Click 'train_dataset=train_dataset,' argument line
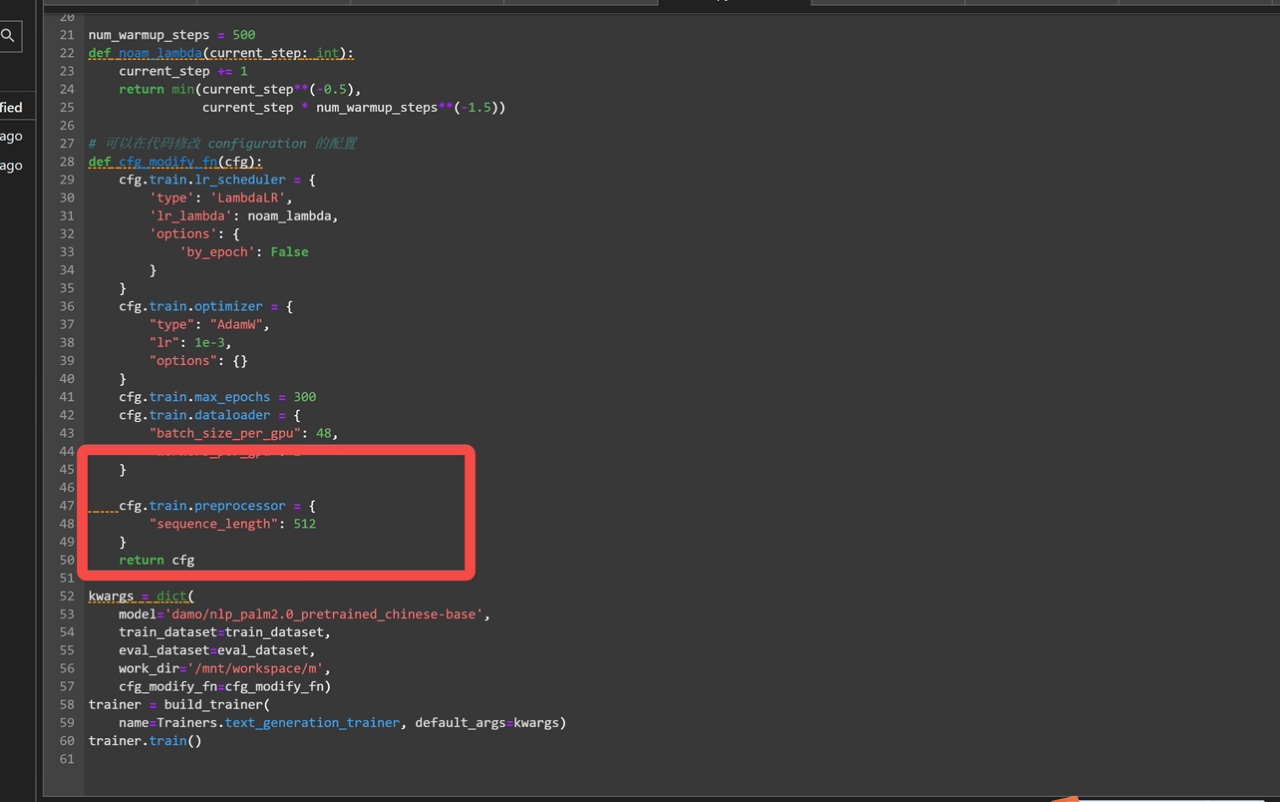The height and width of the screenshot is (802, 1280). [225, 632]
